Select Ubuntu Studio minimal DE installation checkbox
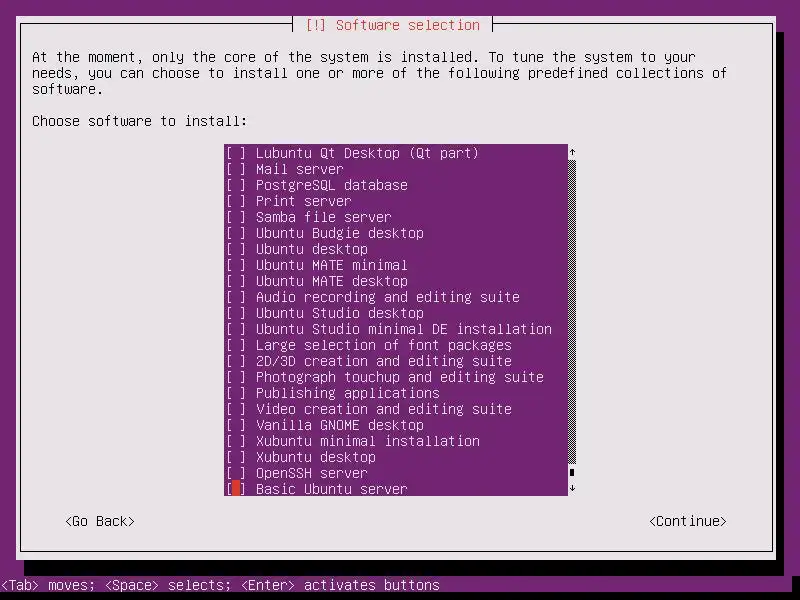 tap(236, 329)
